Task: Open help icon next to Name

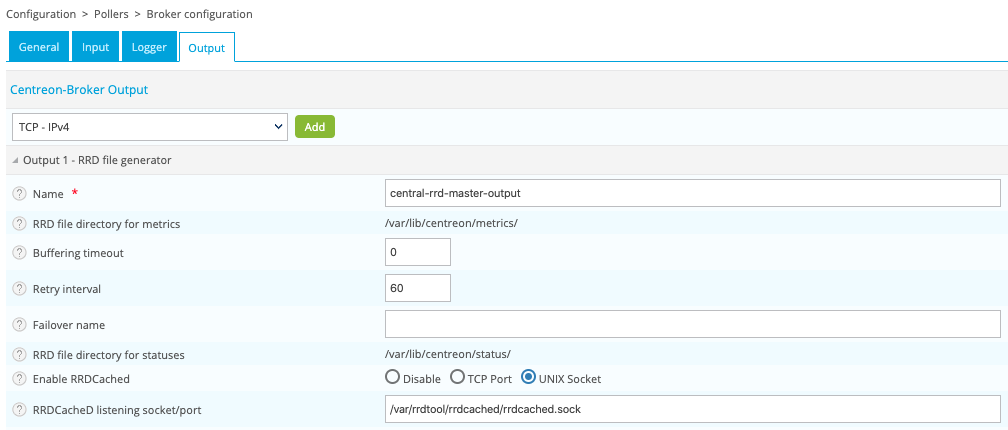Action: click(20, 193)
